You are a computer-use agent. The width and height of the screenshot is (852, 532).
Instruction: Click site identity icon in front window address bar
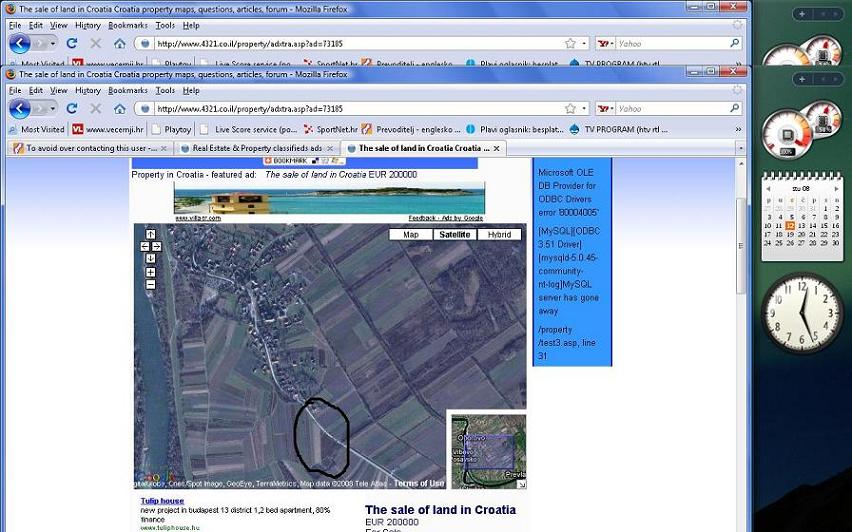coord(145,109)
